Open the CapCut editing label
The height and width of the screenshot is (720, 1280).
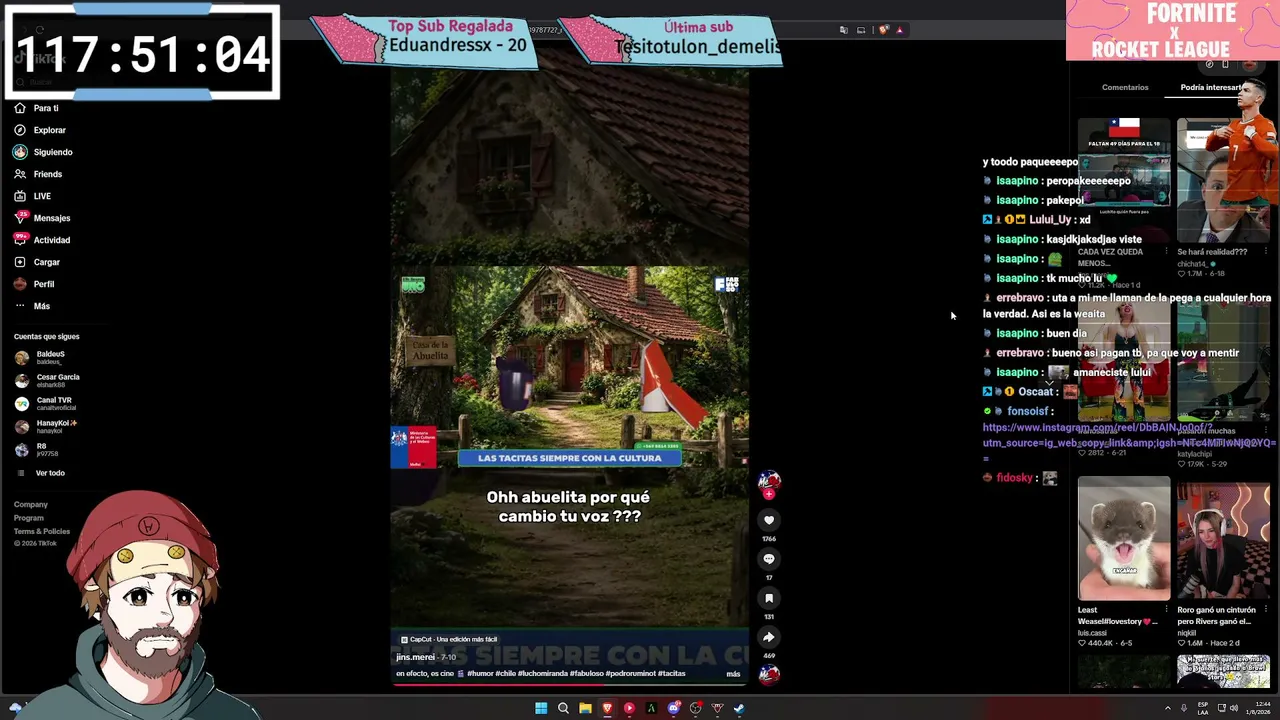[x=449, y=639]
